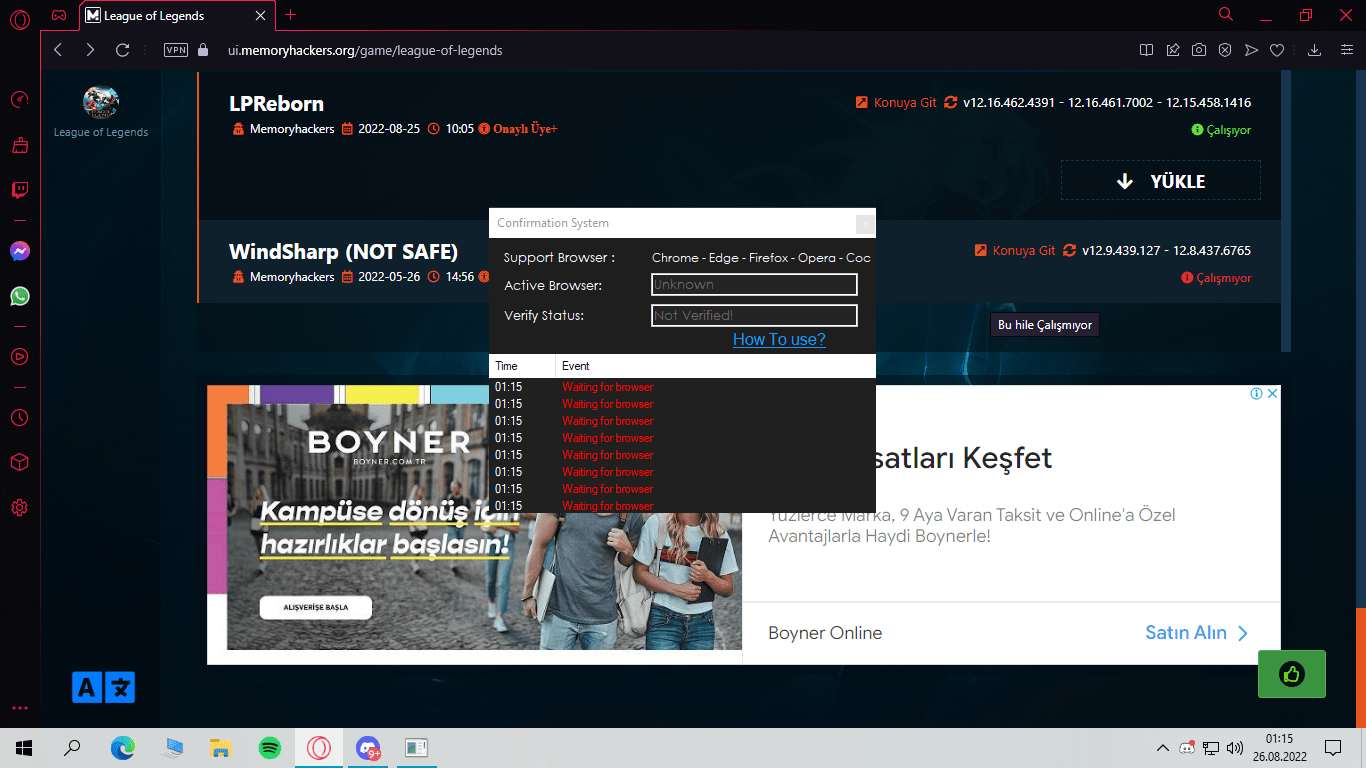
Task: Click the Verify Status field showing Not Verified
Action: (754, 316)
